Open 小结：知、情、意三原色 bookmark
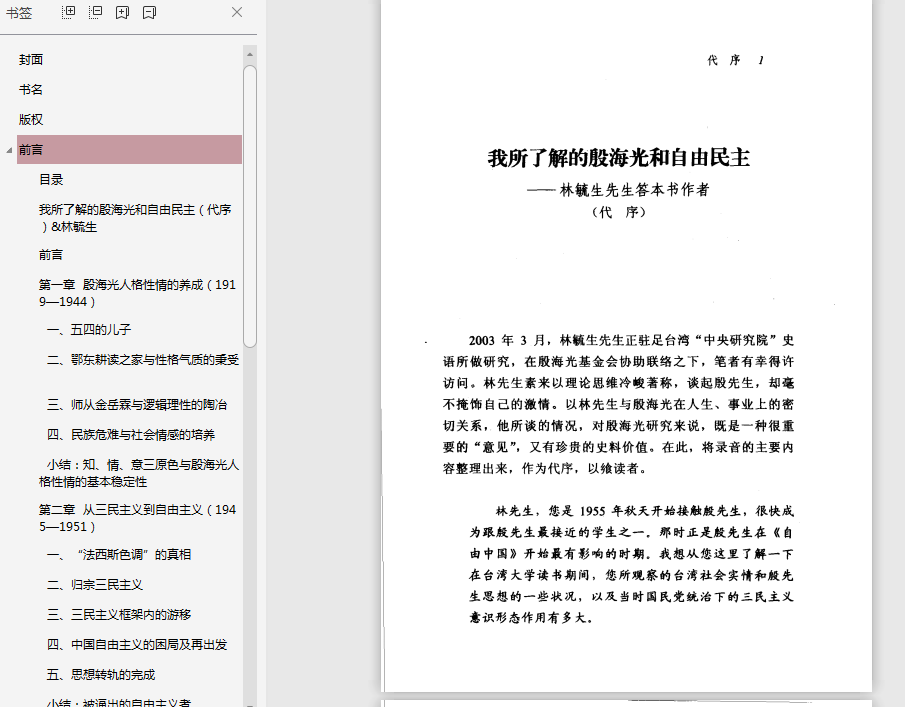Screen dimensions: 905x707 (139, 473)
